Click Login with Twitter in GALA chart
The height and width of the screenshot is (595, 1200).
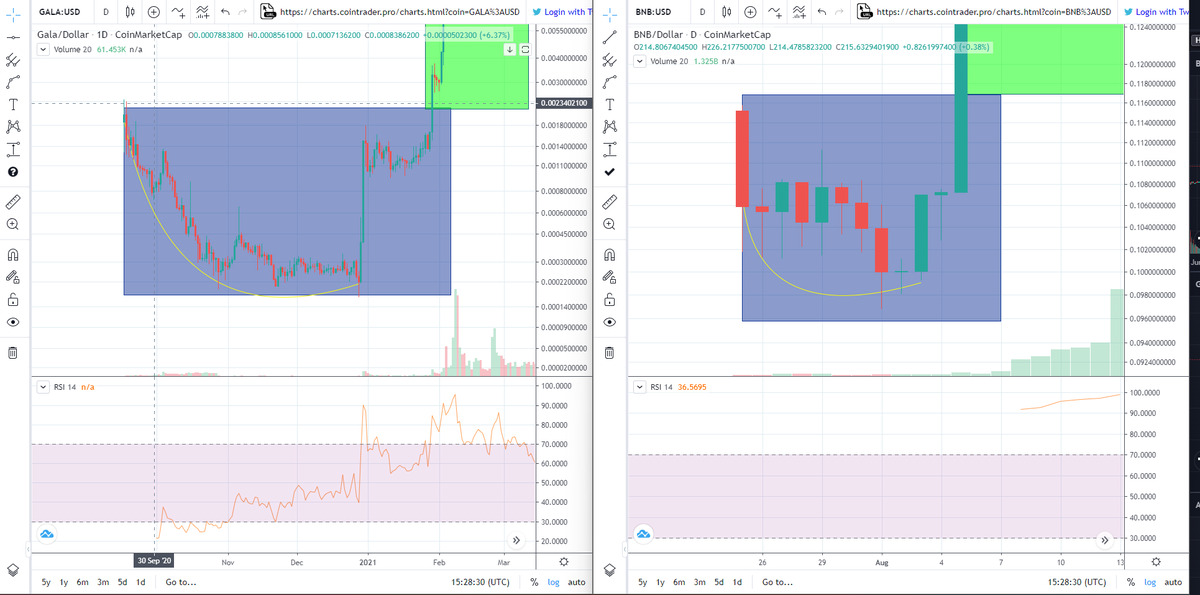pos(561,12)
